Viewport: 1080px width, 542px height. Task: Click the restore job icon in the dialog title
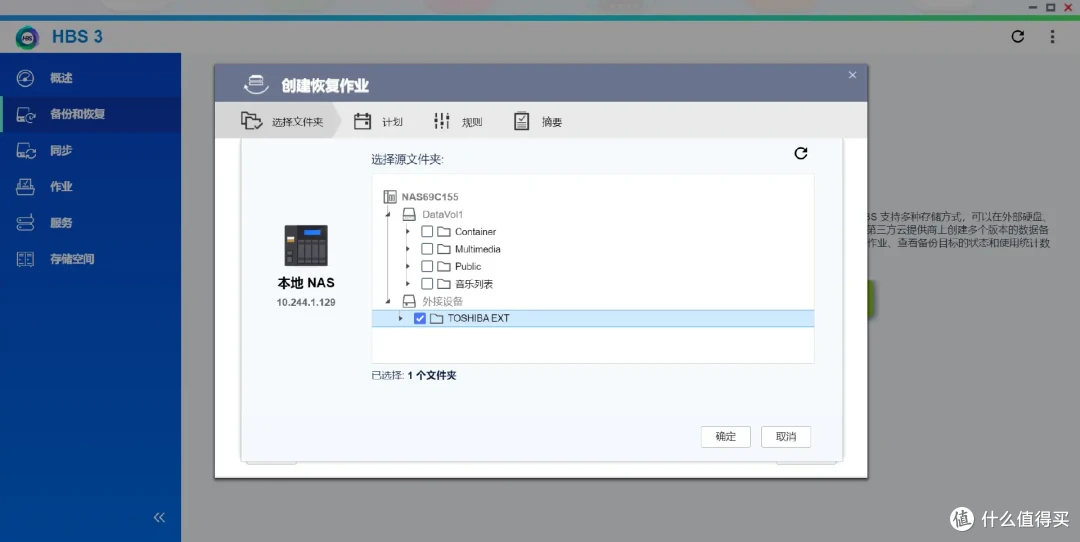(x=256, y=85)
